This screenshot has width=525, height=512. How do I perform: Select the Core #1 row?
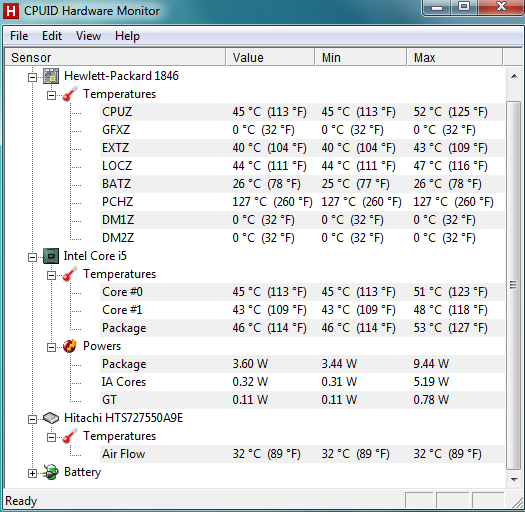tap(302, 310)
